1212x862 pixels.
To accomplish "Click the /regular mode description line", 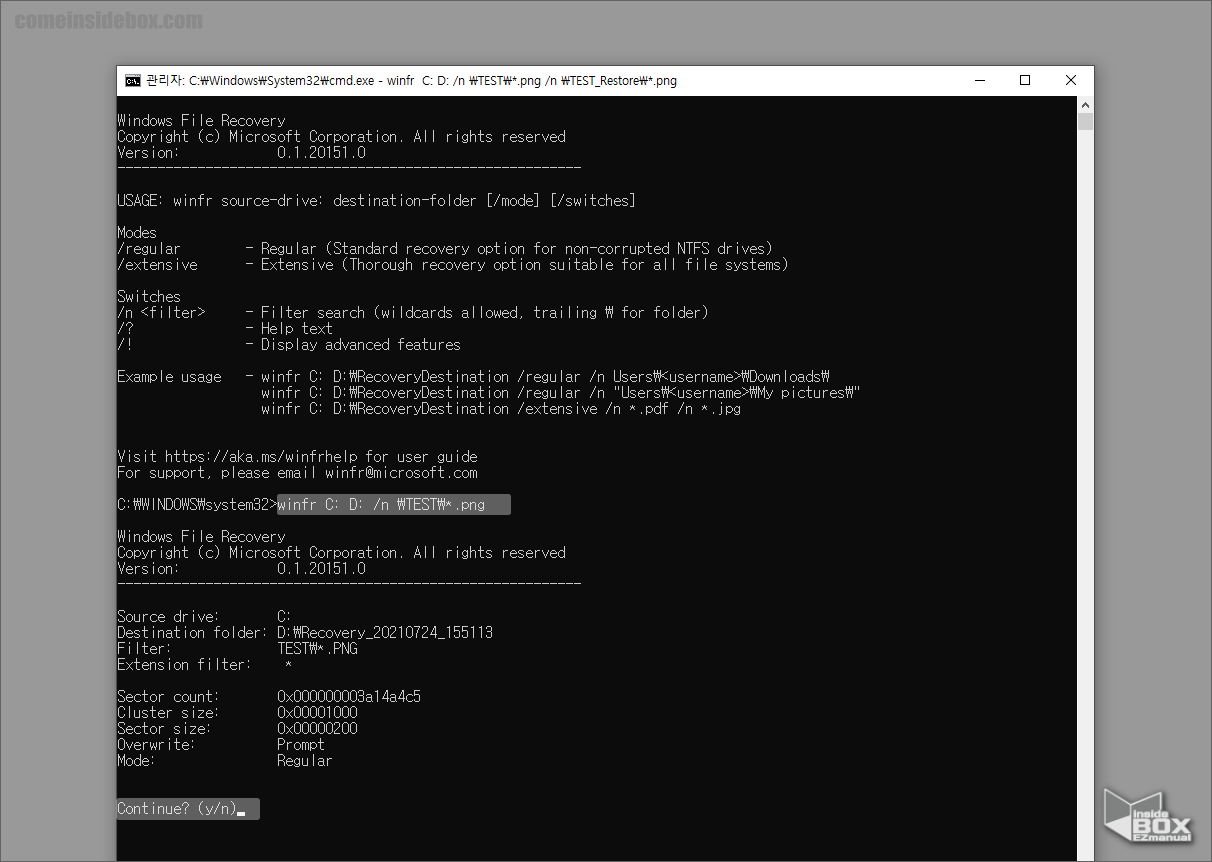I will point(445,249).
